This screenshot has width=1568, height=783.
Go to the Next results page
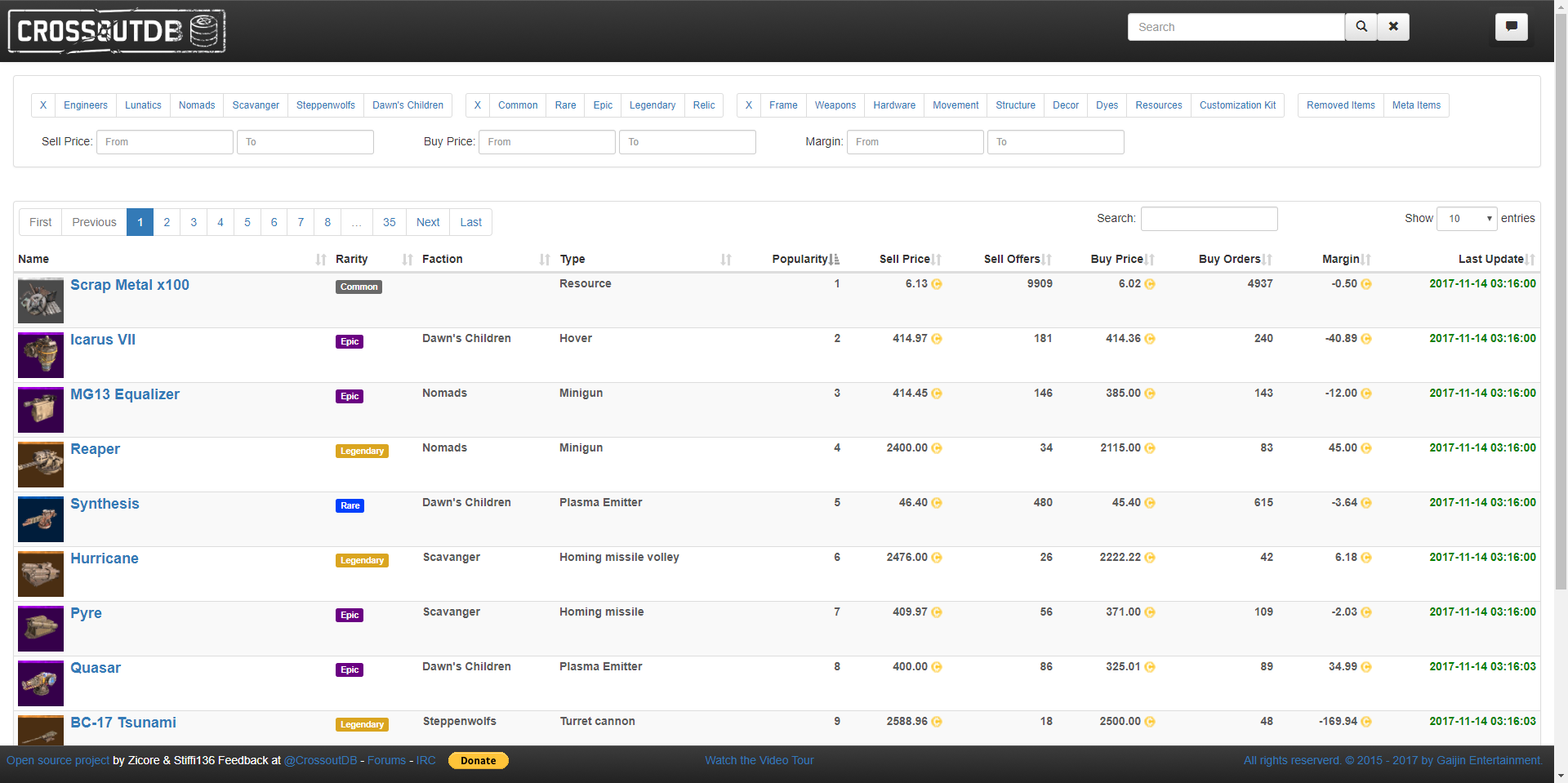428,222
